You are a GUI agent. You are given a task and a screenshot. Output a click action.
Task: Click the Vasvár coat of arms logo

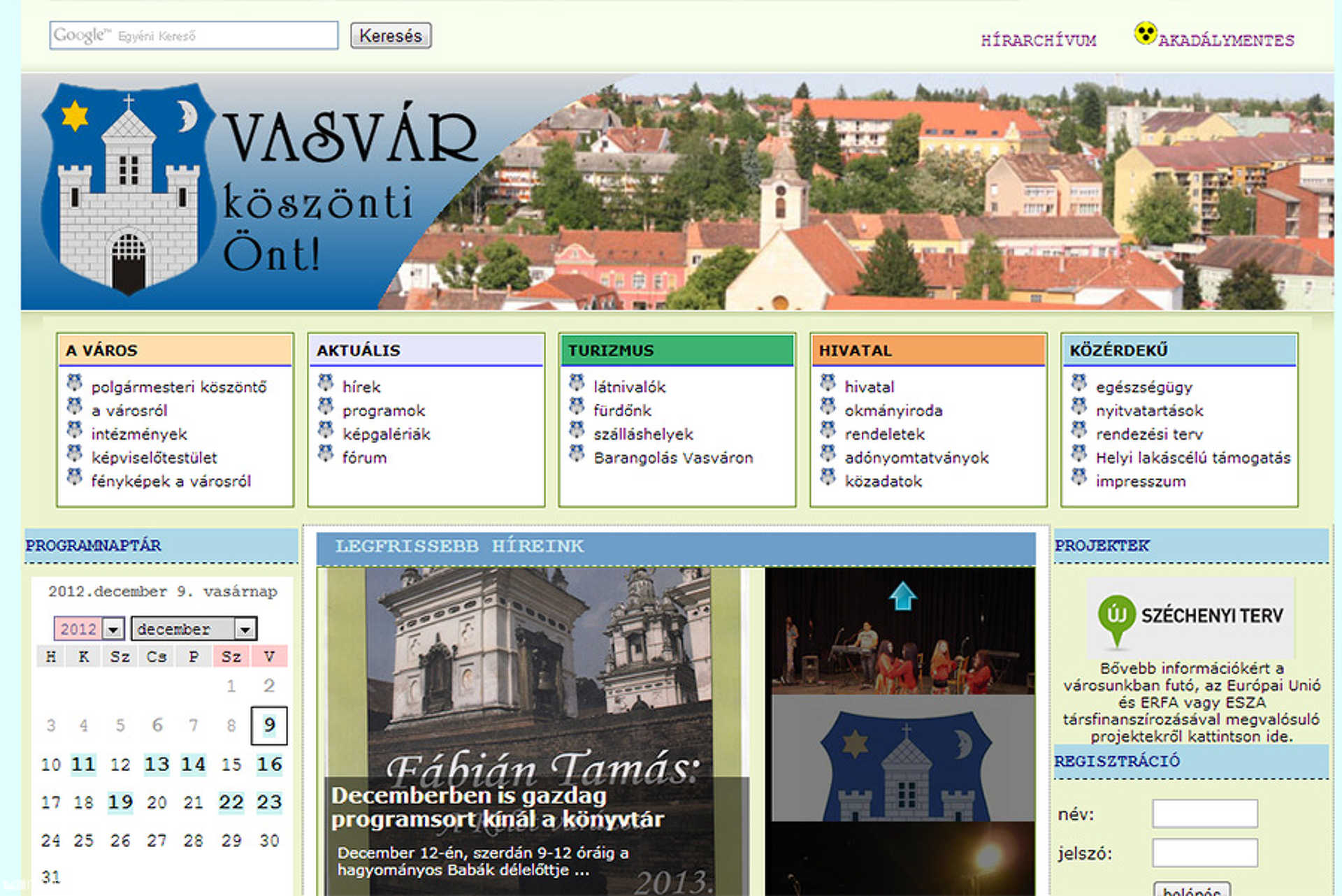[129, 189]
